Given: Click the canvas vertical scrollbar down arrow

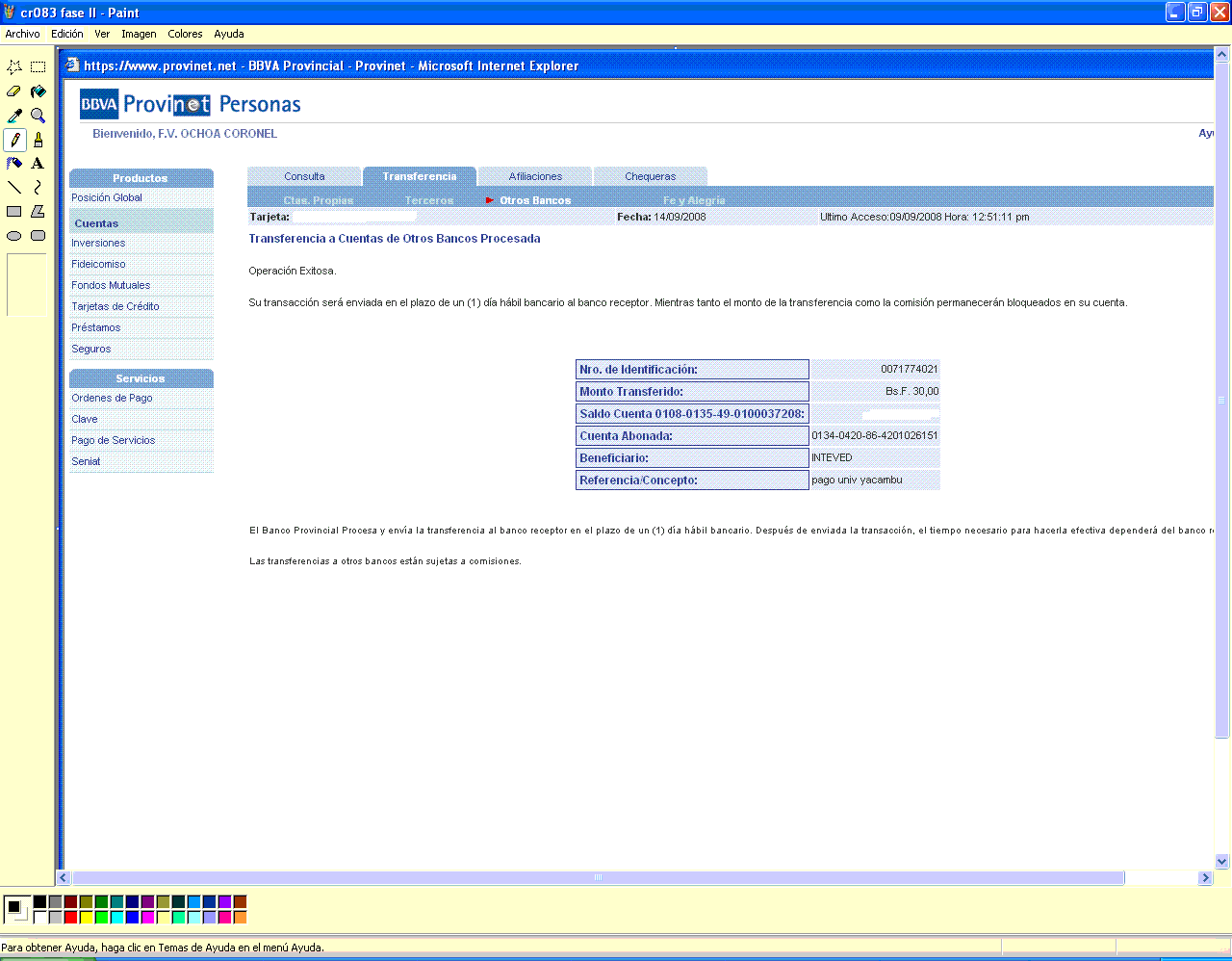Looking at the screenshot, I should [x=1222, y=862].
